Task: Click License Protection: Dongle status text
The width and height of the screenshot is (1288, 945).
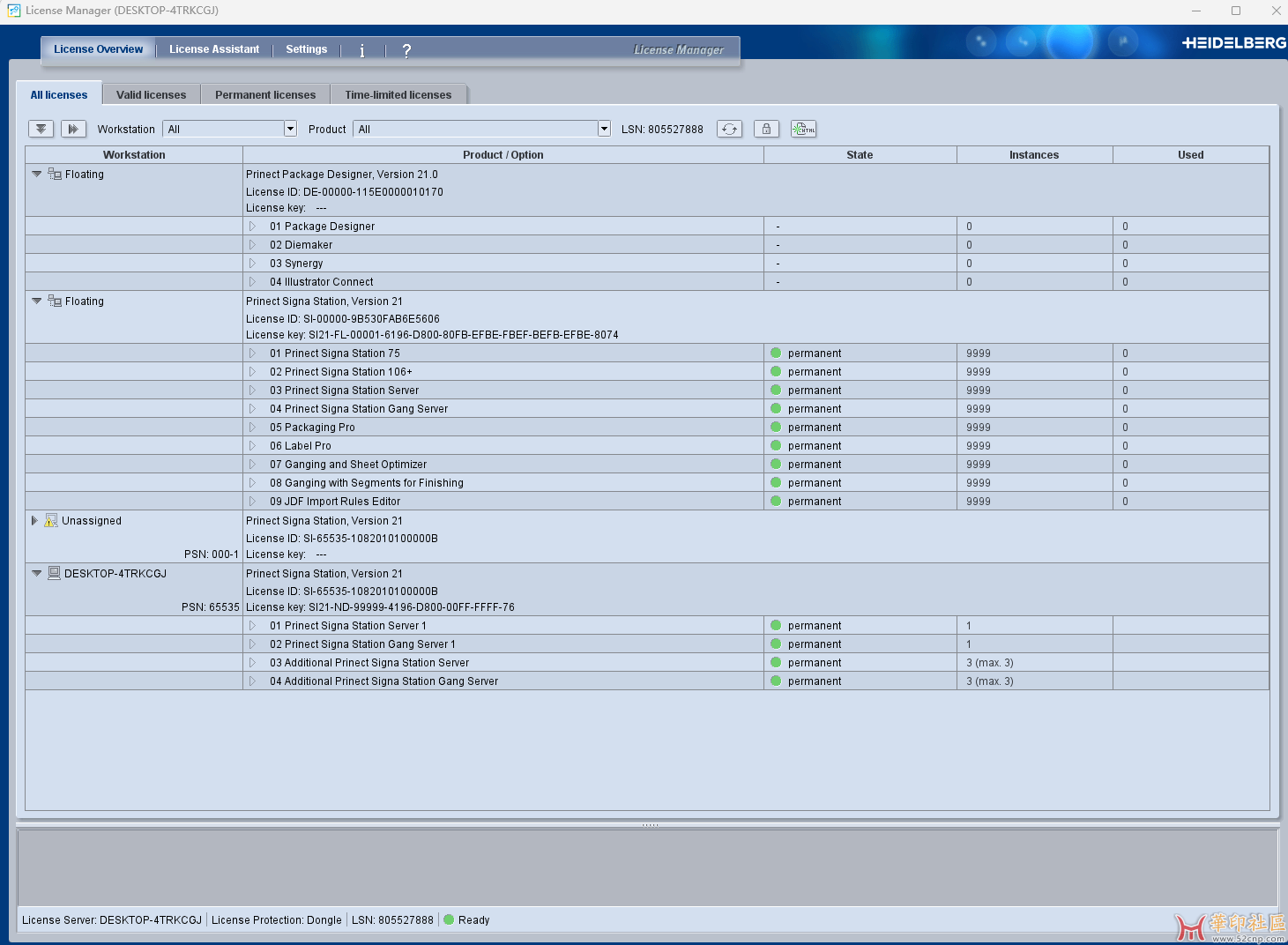Action: tap(277, 919)
